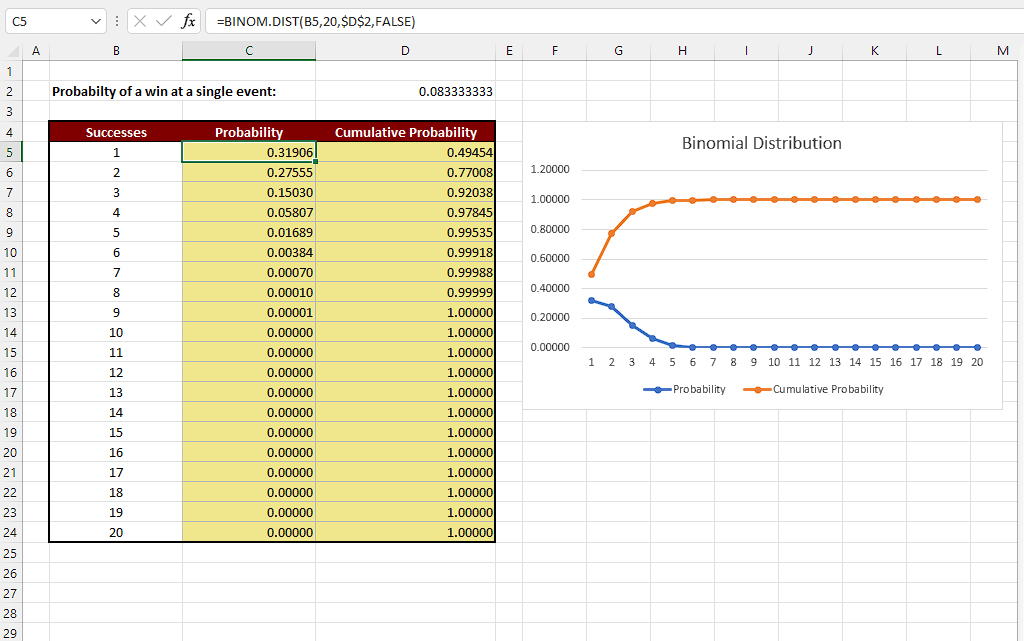Select row 2 header
1024x641 pixels.
point(10,91)
